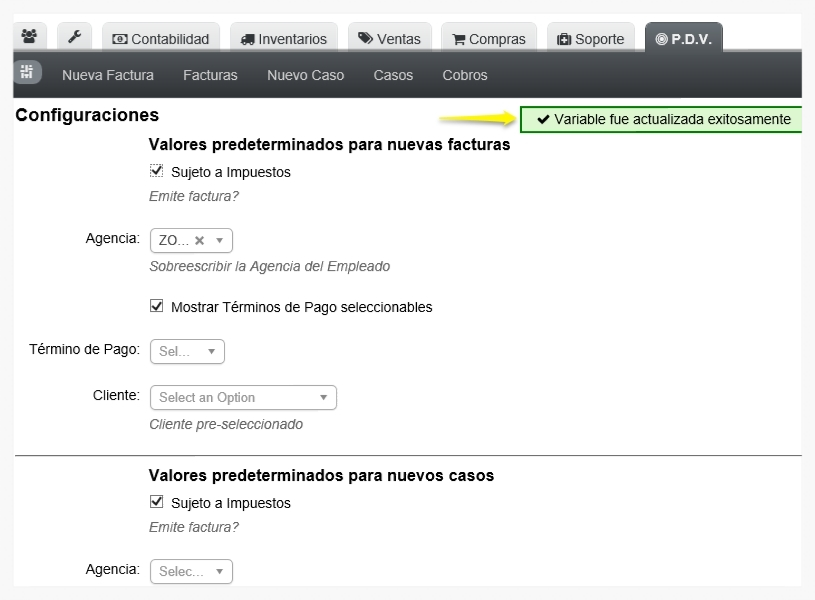
Task: Open the Contabilidad tab
Action: click(161, 38)
